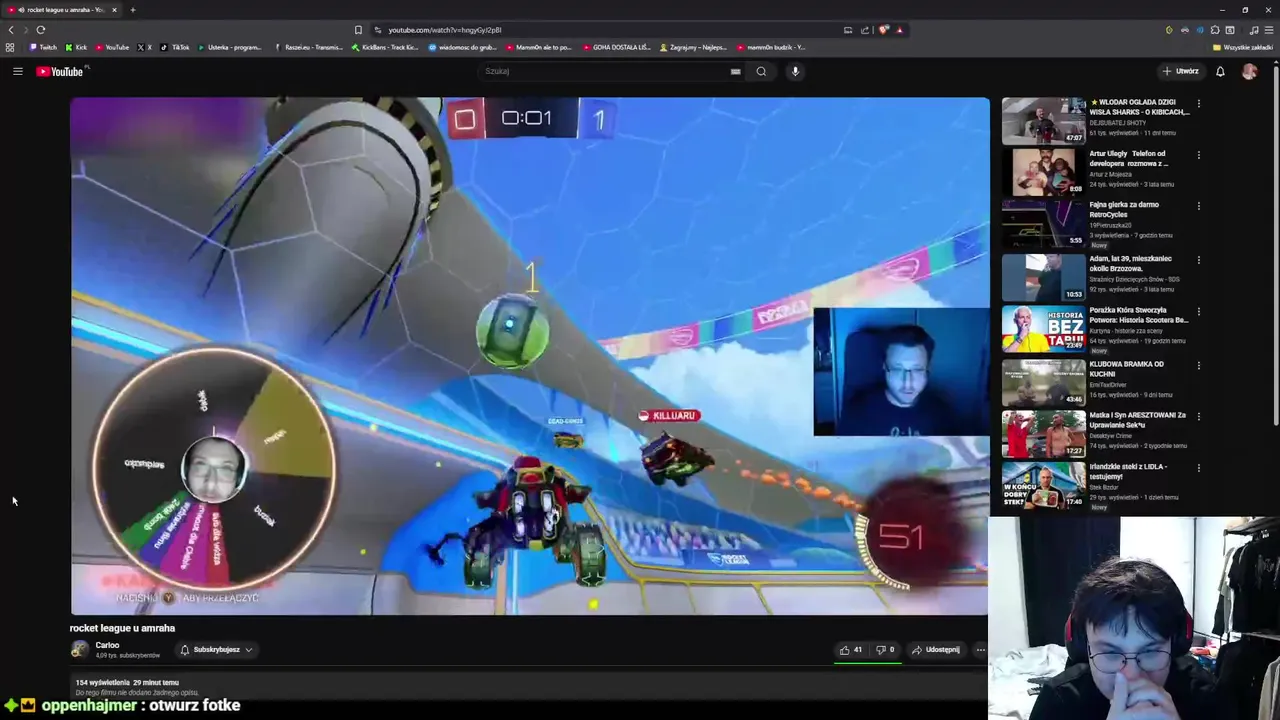Open the Fajna gierka za darmo thumbnail
Screen dimensions: 1280x720
coord(1043,223)
